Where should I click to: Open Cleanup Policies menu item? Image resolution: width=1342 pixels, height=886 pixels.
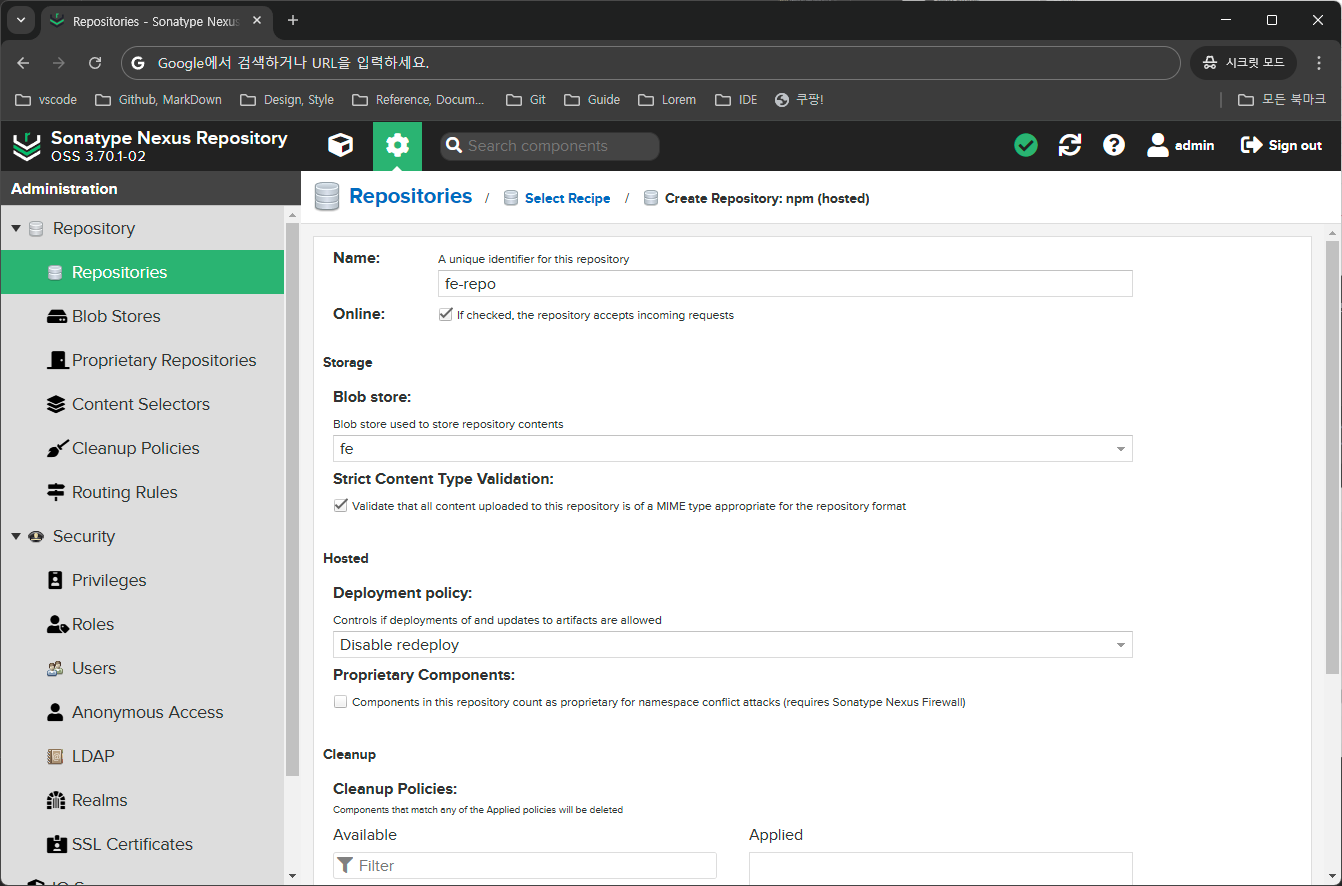point(142,448)
